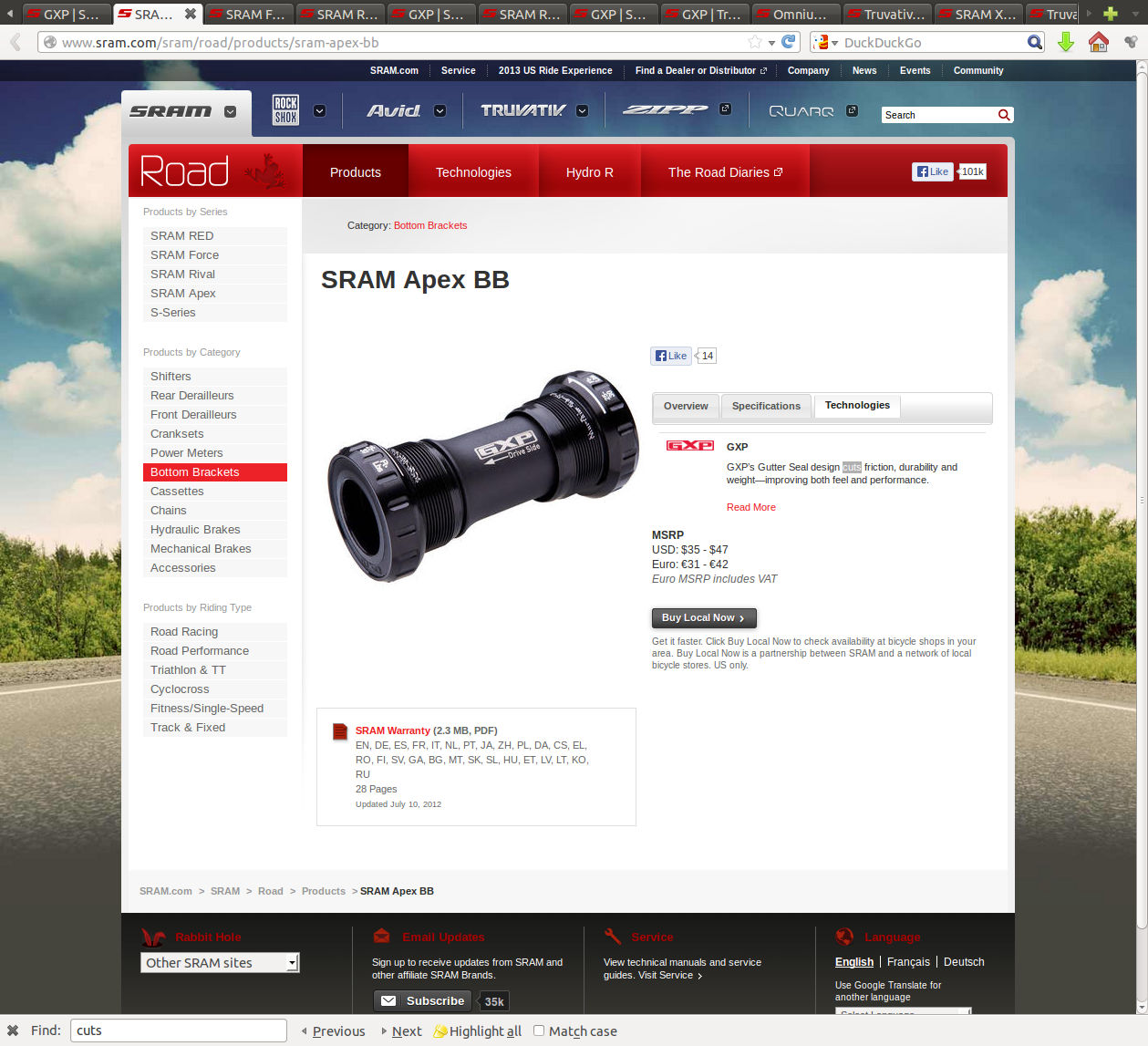Open a new tab with the plus icon
The image size is (1148, 1046).
(x=1110, y=14)
